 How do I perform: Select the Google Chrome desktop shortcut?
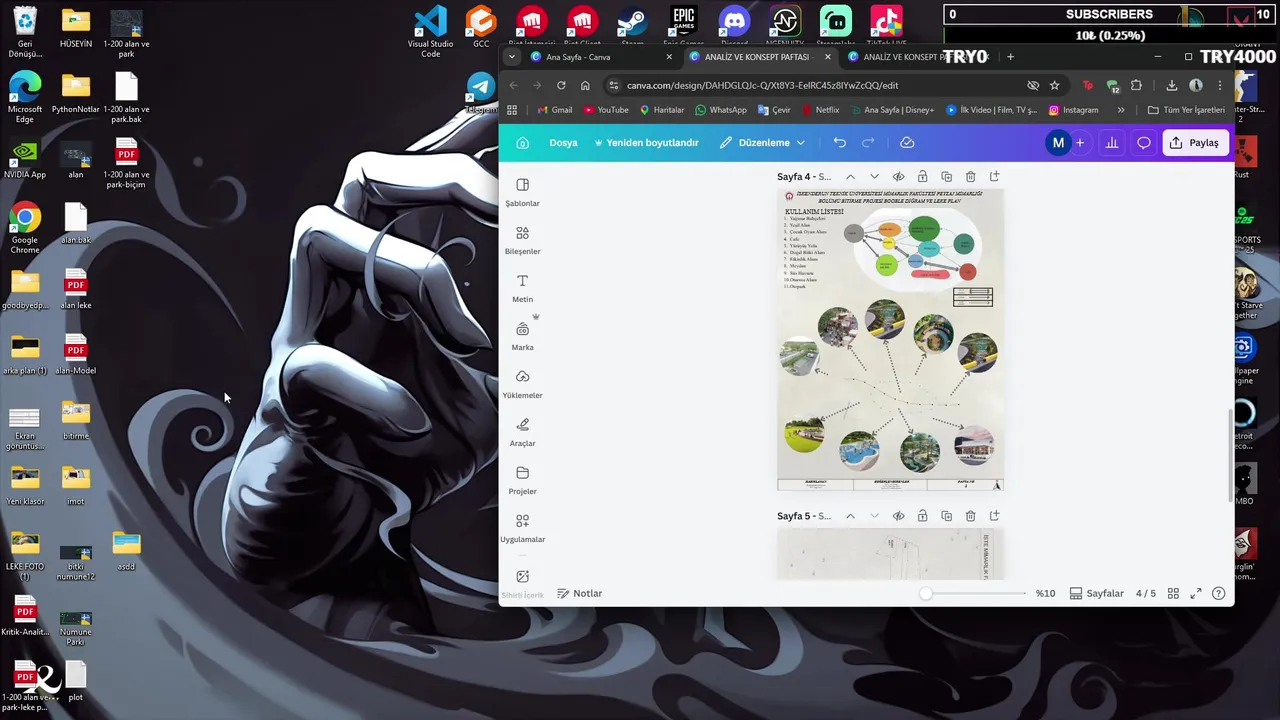25,229
